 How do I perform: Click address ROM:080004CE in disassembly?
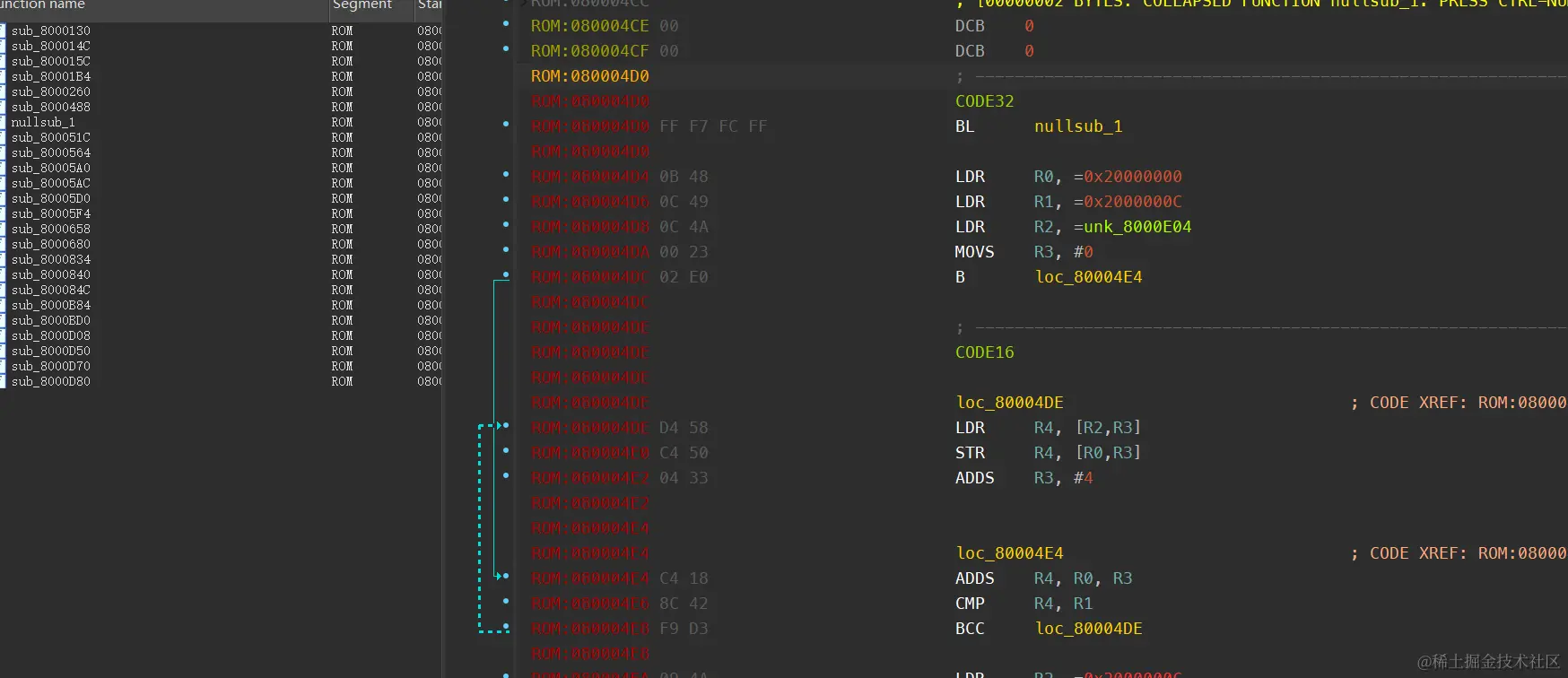coord(589,26)
